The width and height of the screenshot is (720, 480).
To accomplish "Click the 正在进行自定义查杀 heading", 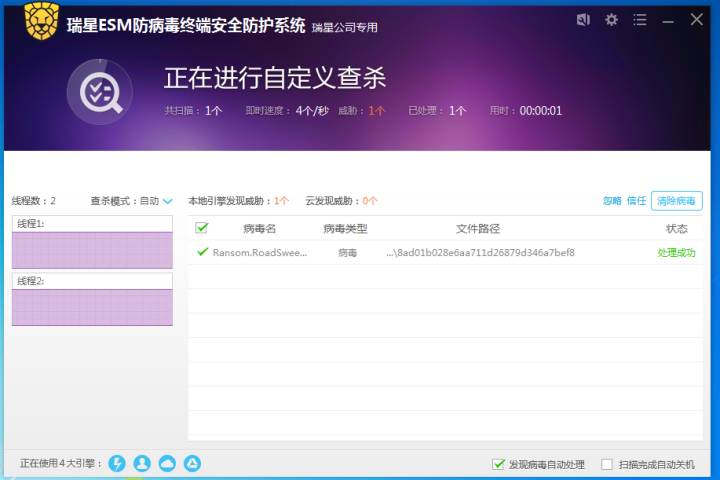I will point(275,78).
